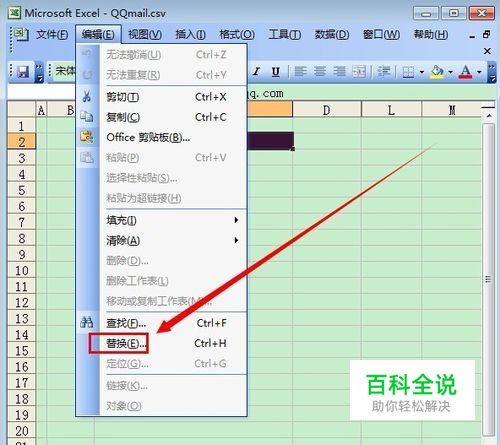Align text left in toolbar
This screenshot has width=500, height=445.
pos(300,71)
